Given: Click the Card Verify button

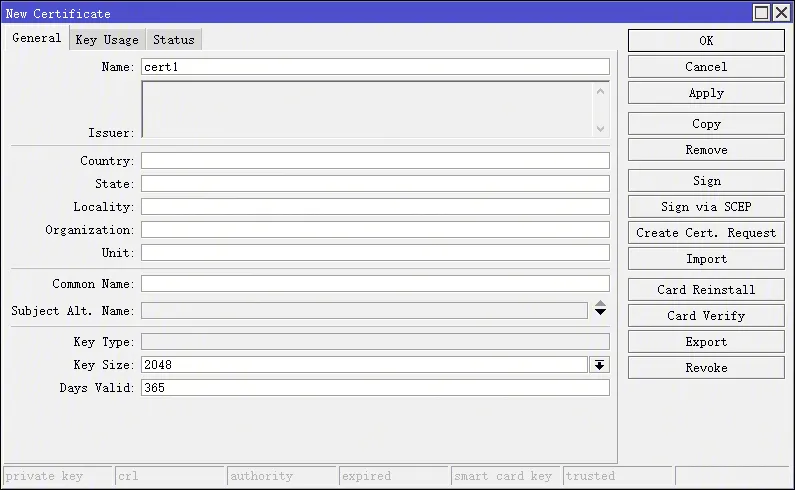Looking at the screenshot, I should coord(706,316).
